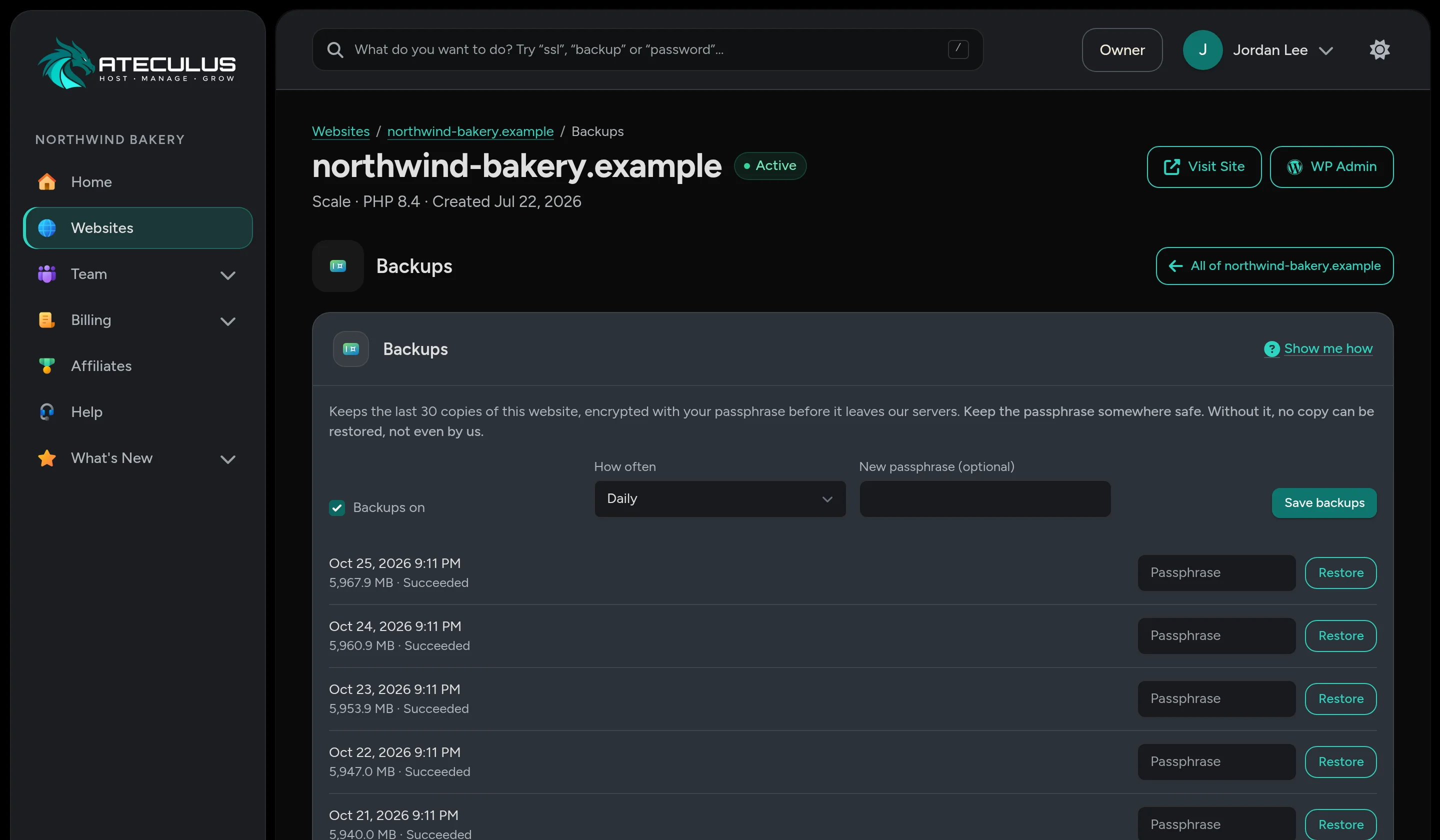The width and height of the screenshot is (1440, 840).
Task: Click '5,967.9 MB · Succeeded' text
Action: [x=399, y=583]
